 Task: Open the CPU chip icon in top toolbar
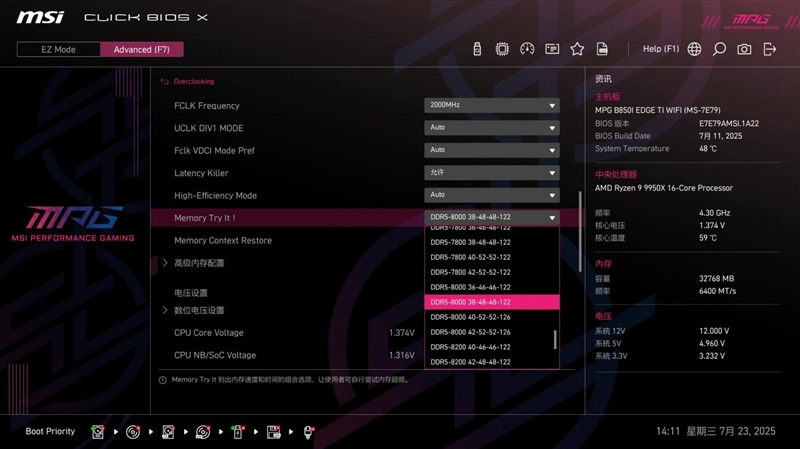pos(502,49)
